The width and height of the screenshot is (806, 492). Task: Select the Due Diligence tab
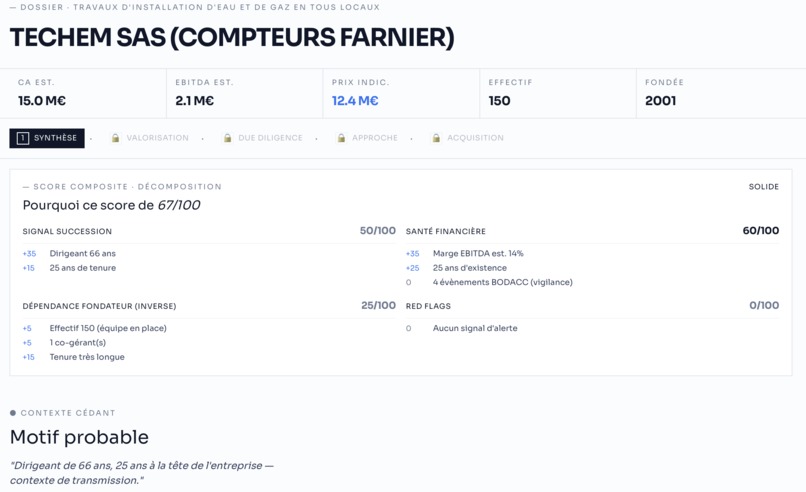point(263,138)
